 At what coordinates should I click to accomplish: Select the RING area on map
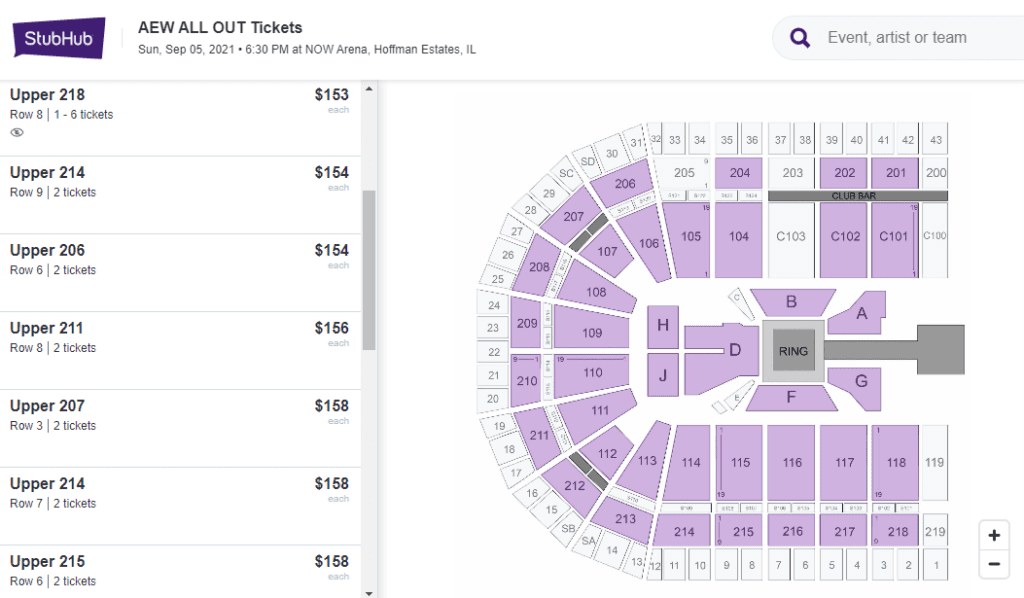[793, 351]
